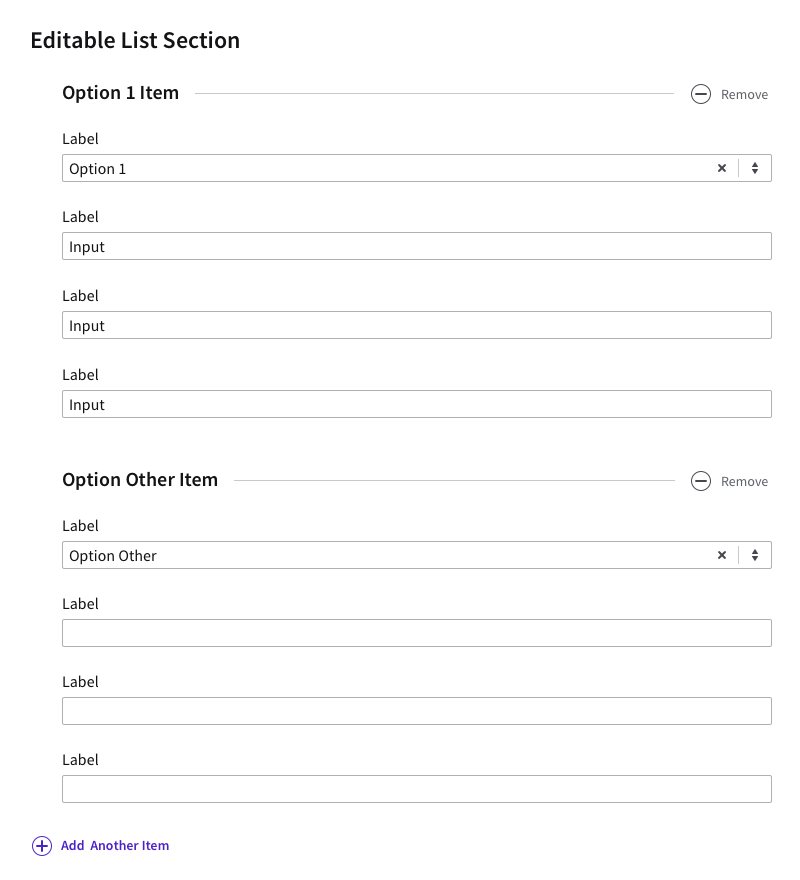800x880 pixels.
Task: Clear the Option Other selection using the x icon
Action: tap(722, 555)
